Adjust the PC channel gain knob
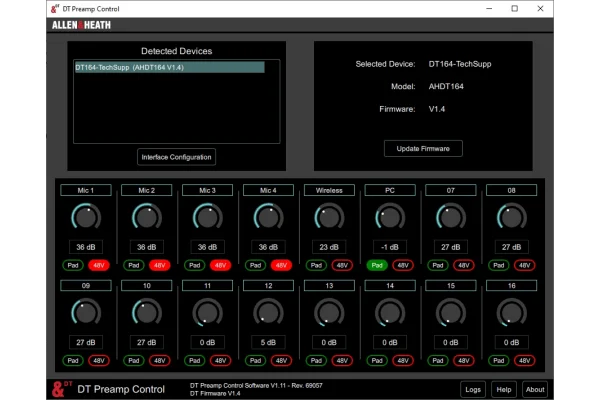 click(x=390, y=217)
